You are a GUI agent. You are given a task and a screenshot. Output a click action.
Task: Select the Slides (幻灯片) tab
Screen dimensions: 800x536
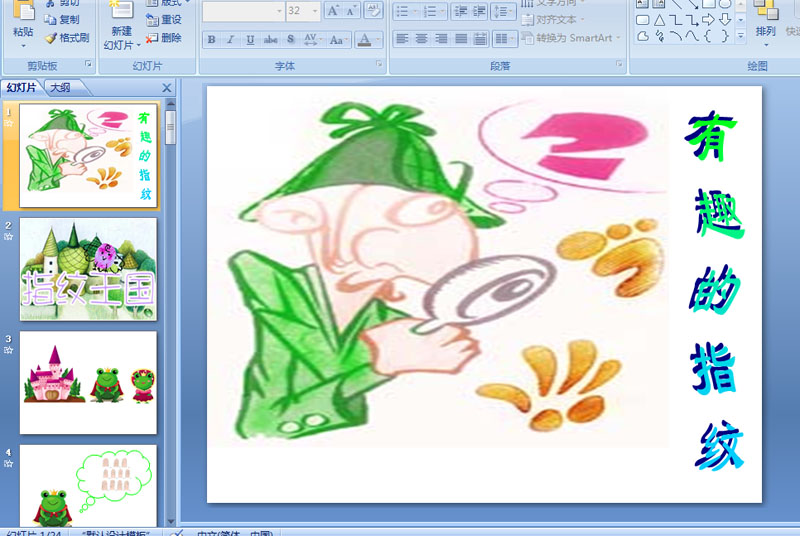point(22,88)
